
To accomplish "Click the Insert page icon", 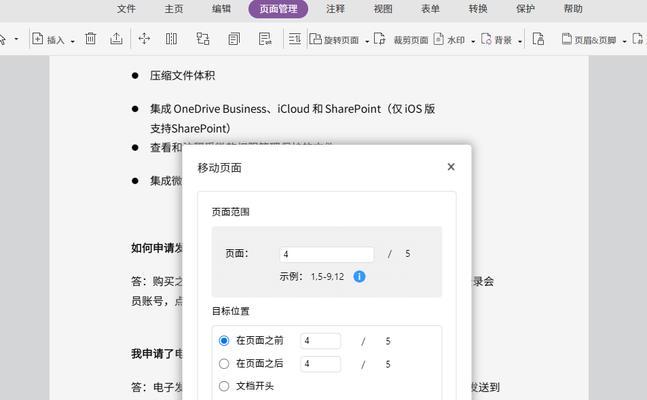I will pos(38,39).
